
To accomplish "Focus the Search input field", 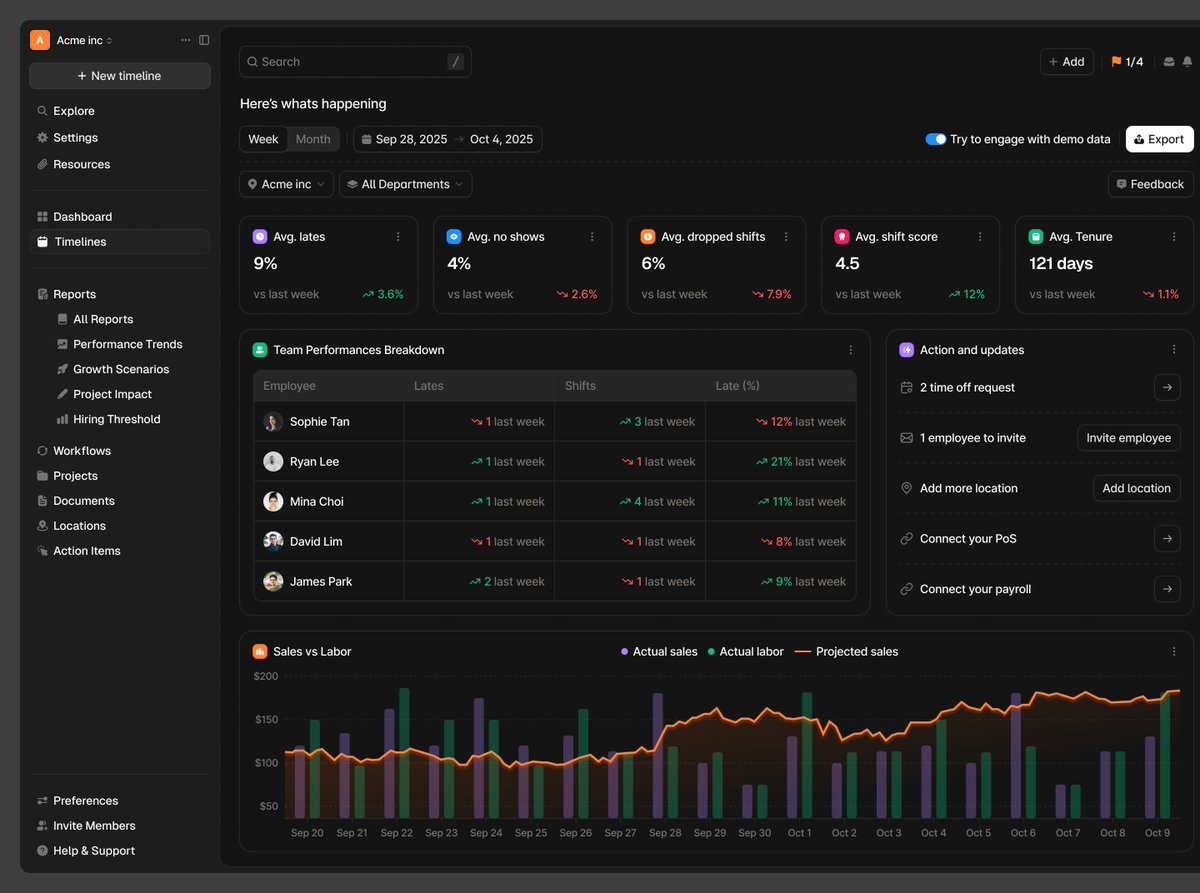I will (x=355, y=62).
